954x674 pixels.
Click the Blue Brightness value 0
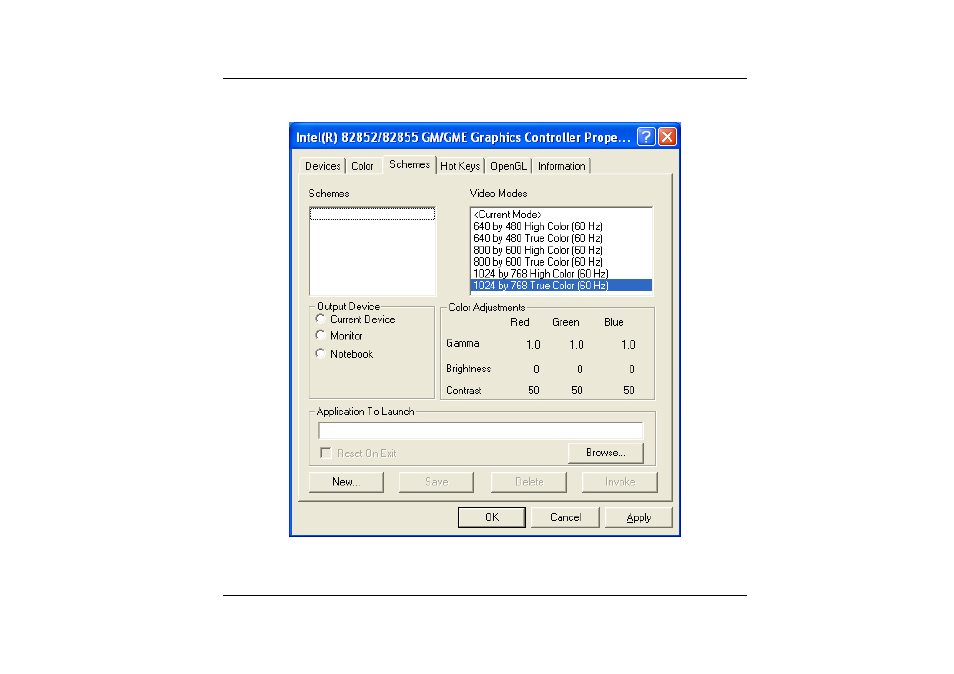(632, 369)
